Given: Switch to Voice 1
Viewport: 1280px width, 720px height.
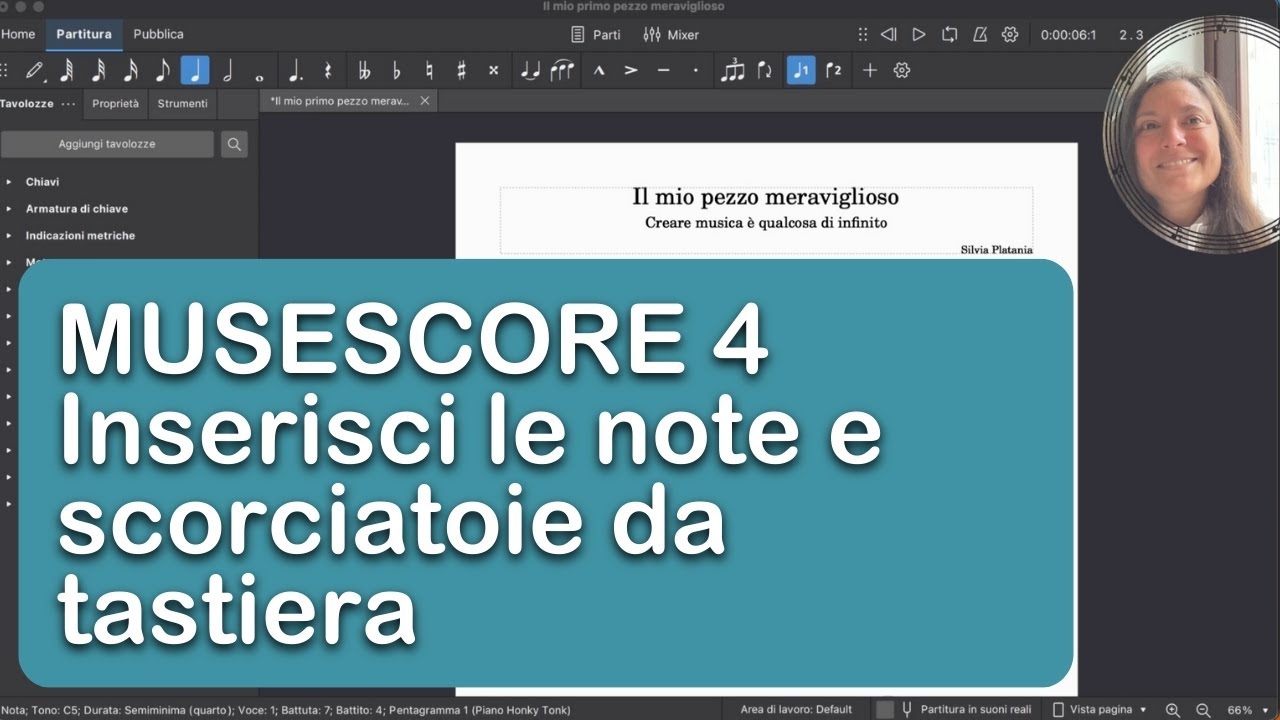Looking at the screenshot, I should (x=801, y=70).
